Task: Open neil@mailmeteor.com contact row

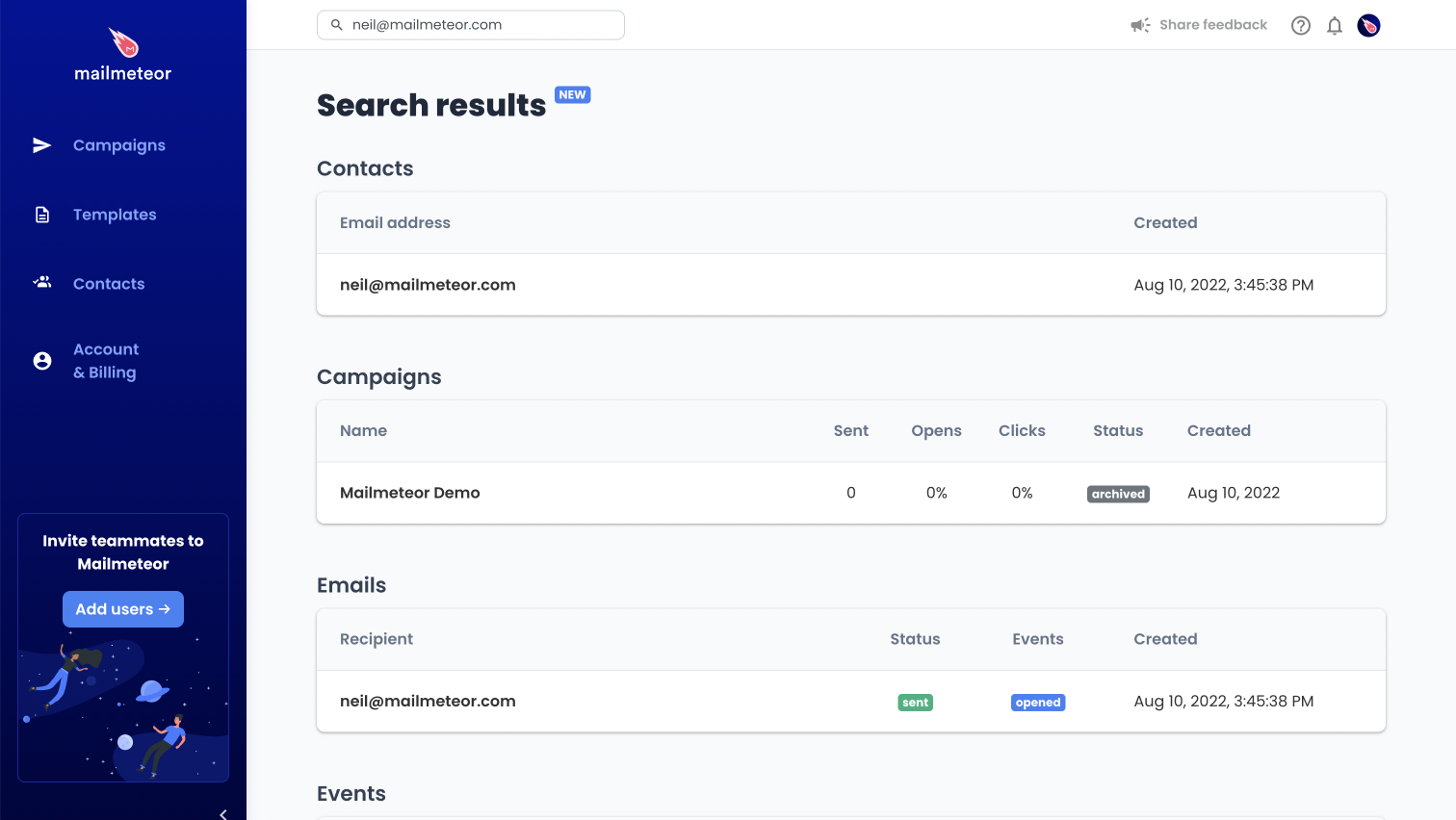Action: pyautogui.click(x=851, y=285)
